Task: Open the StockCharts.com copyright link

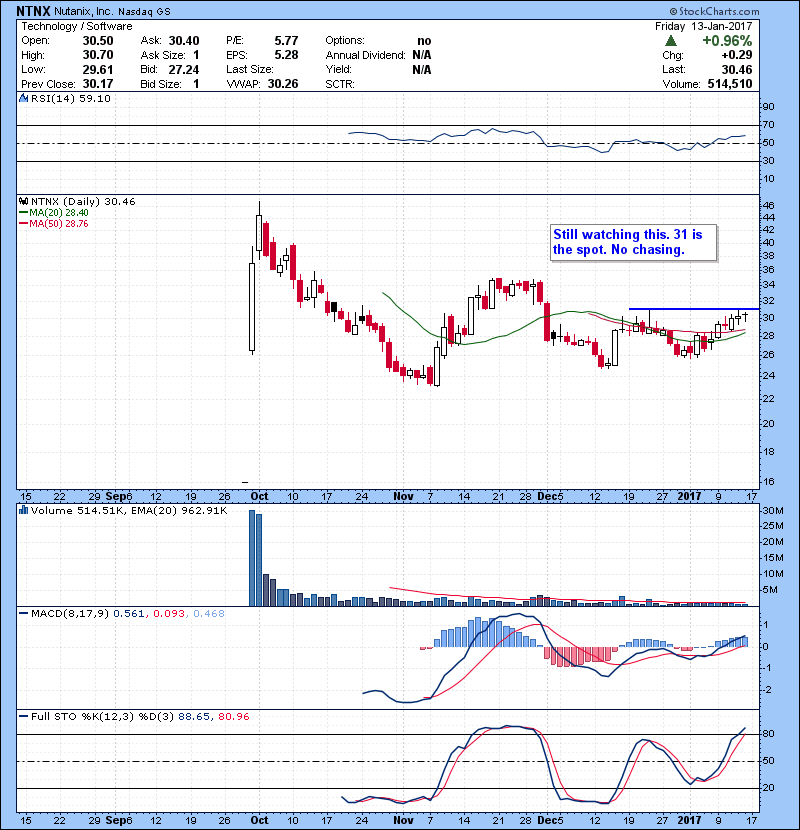Action: click(x=714, y=11)
